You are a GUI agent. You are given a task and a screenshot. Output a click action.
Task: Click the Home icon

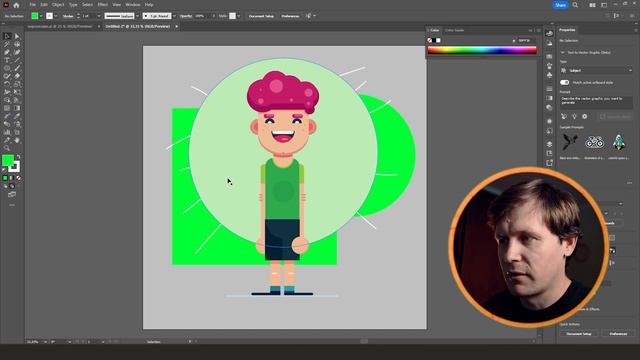tap(16, 5)
